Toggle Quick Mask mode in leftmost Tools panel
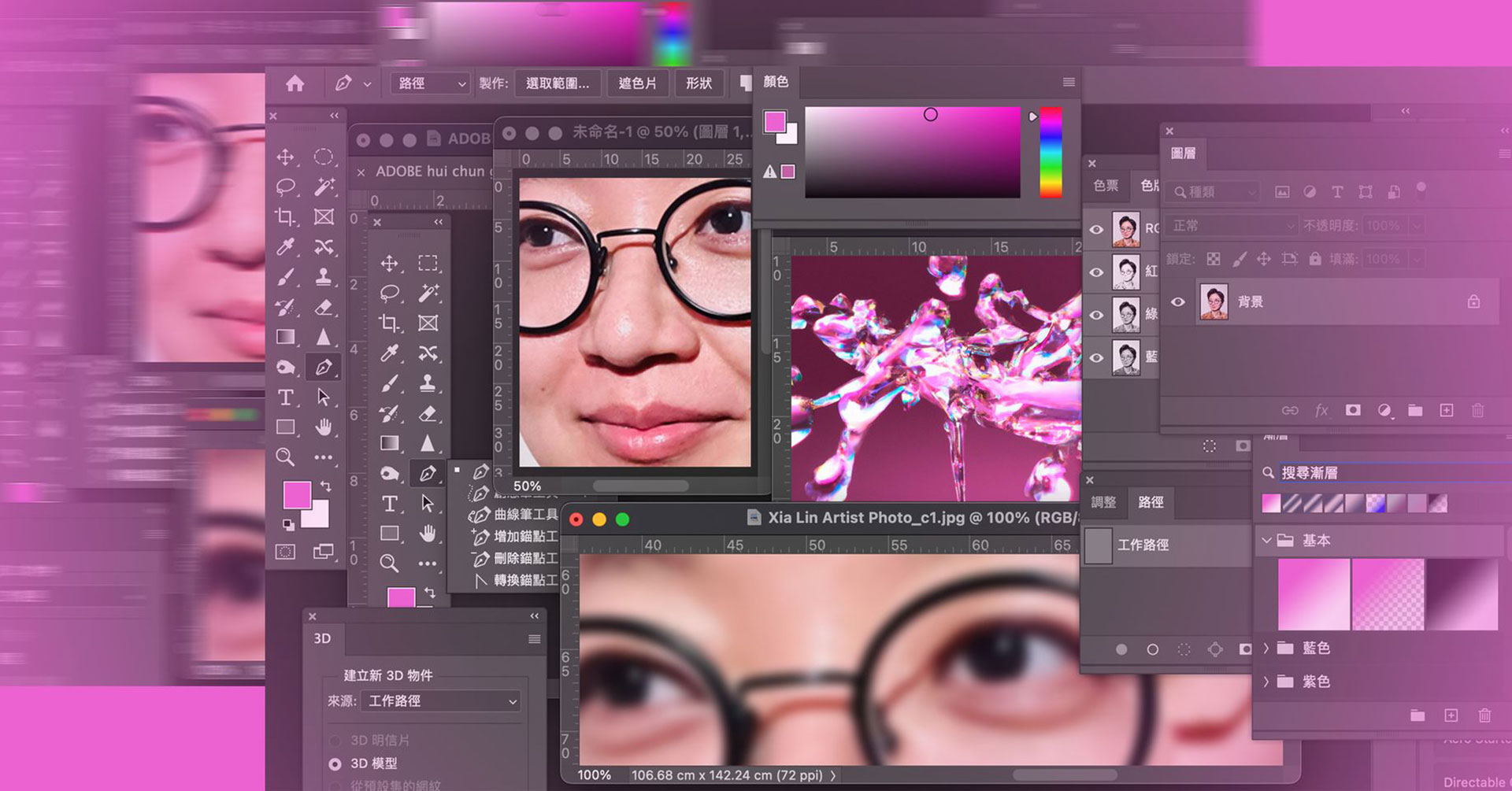Viewport: 1512px width, 791px height. coord(285,552)
